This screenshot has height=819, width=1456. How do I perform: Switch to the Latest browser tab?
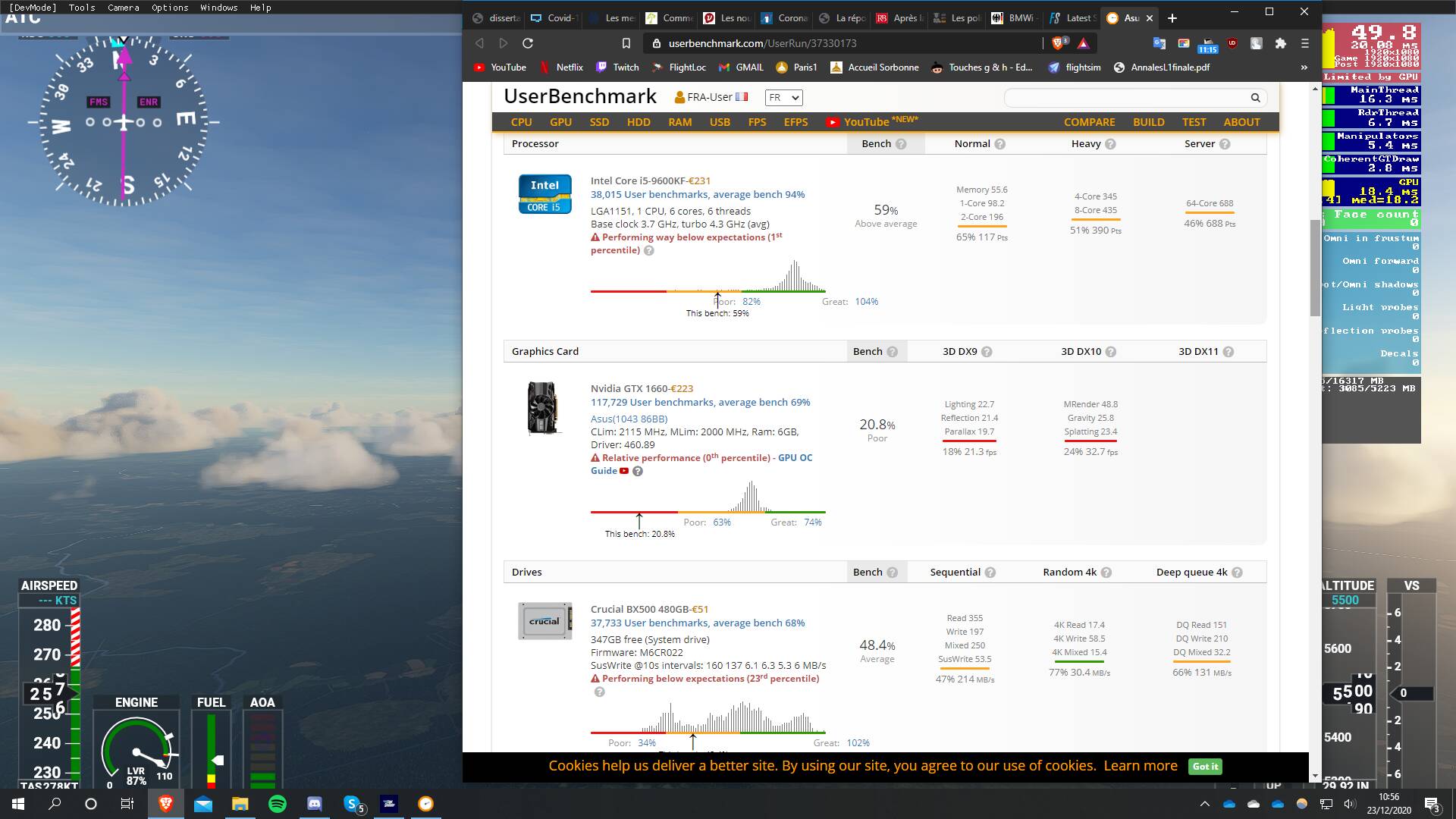[1072, 18]
